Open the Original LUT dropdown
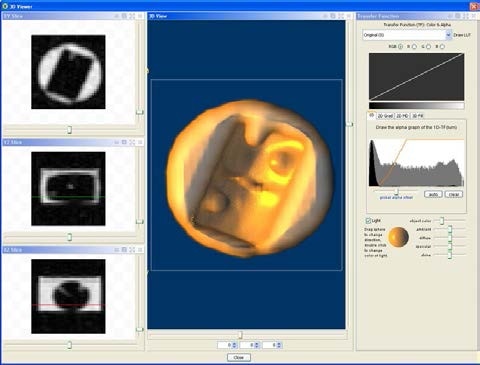480x365 pixels. (448, 35)
